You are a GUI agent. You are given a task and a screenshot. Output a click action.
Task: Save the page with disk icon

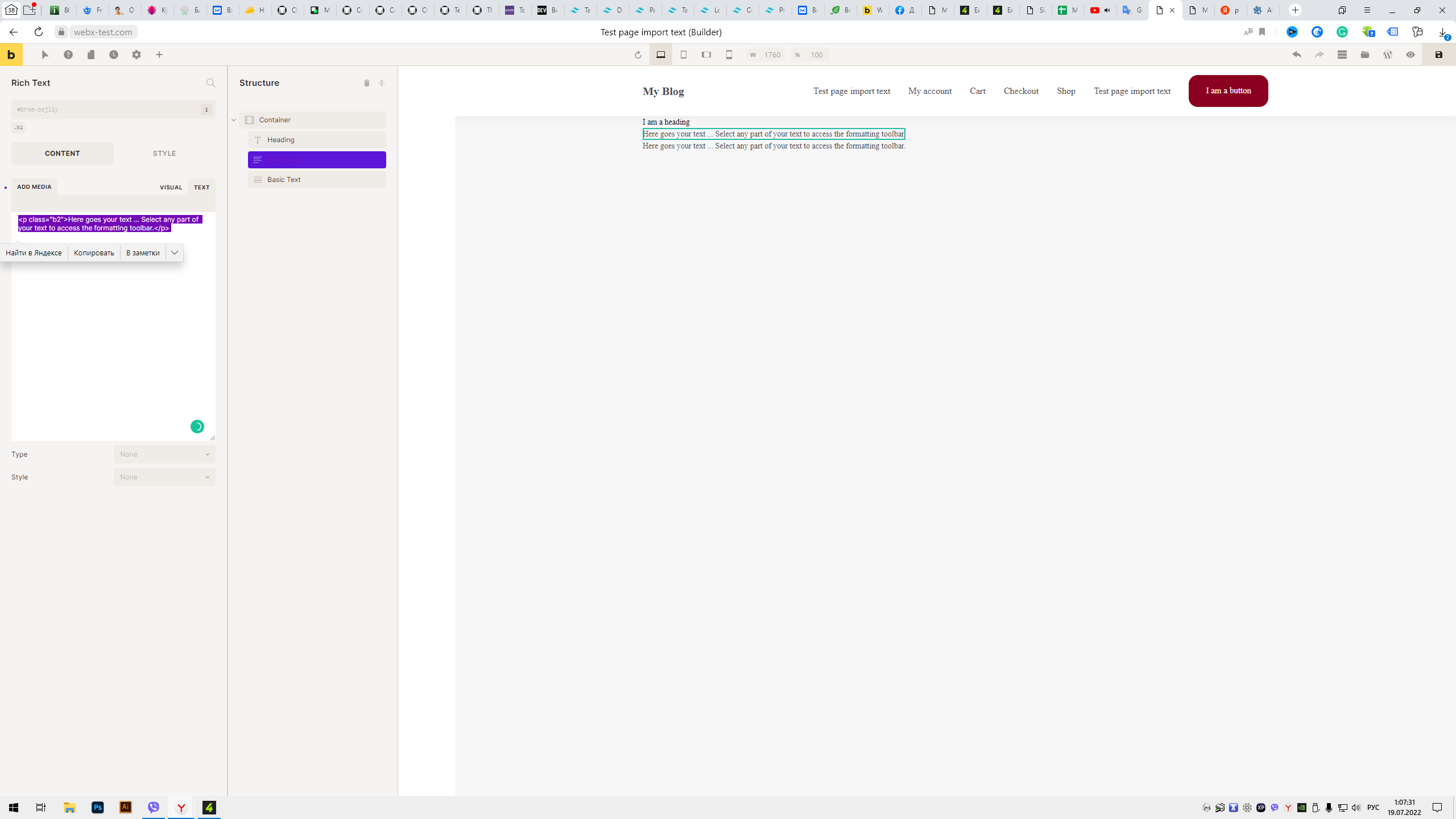point(1439,55)
